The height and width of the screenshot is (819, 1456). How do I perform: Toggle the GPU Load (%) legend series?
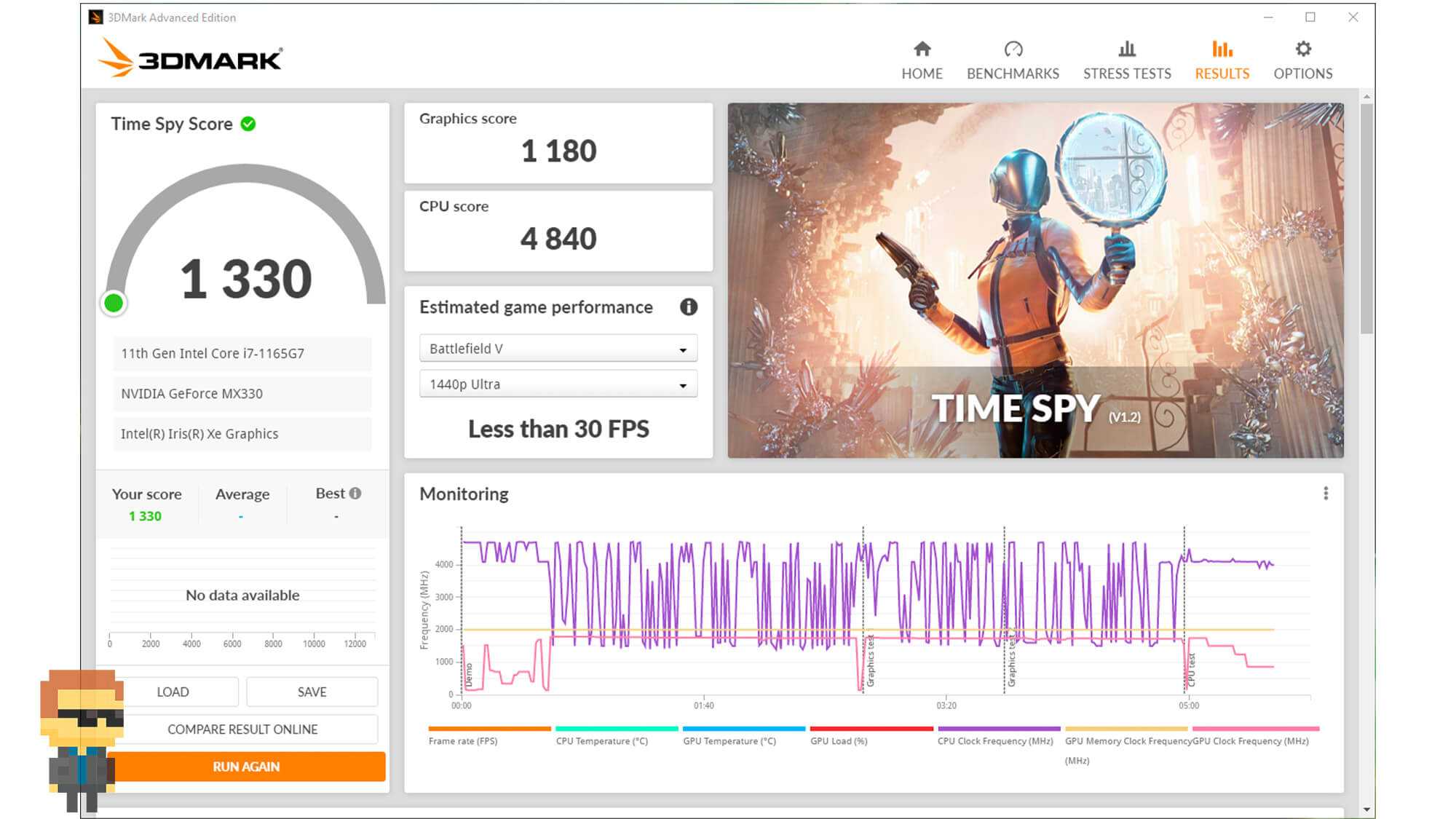[839, 740]
